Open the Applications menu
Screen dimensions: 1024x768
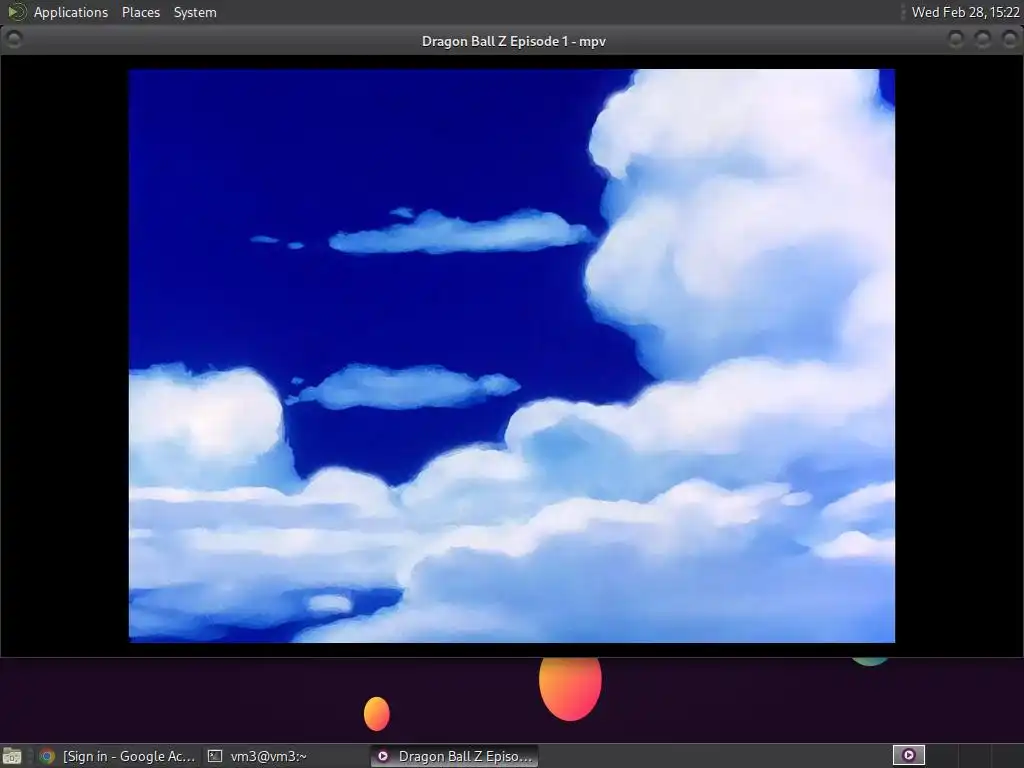coord(71,12)
